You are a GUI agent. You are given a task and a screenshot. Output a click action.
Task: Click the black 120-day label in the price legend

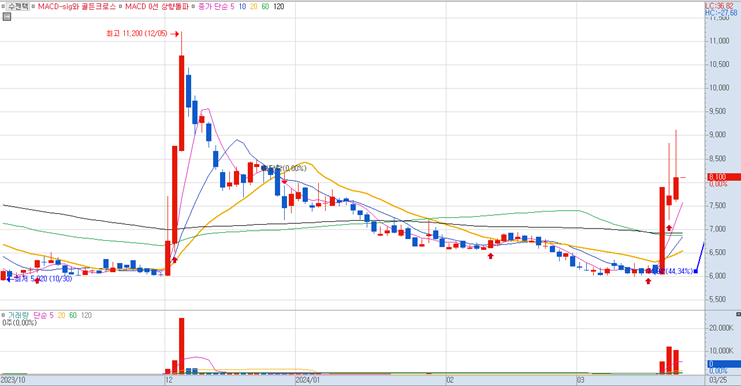(279, 7)
